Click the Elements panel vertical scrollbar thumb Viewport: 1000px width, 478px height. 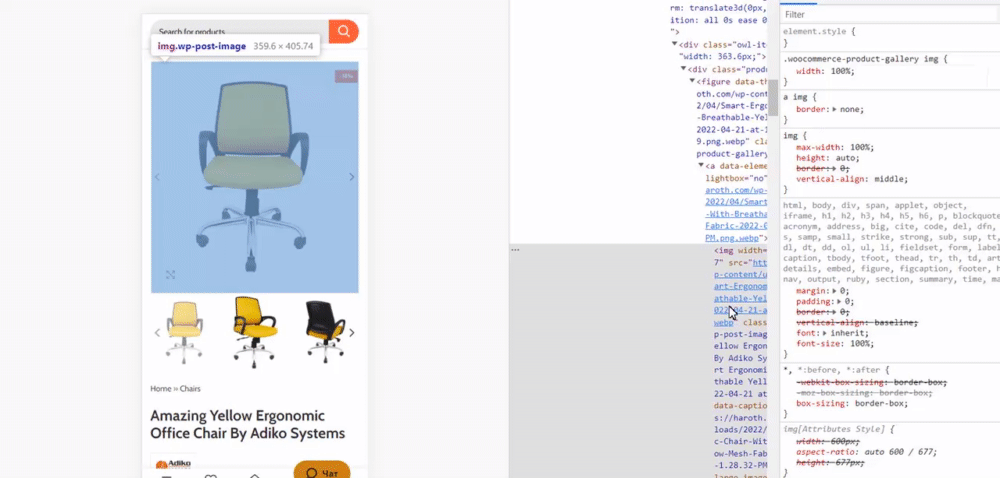coord(772,98)
